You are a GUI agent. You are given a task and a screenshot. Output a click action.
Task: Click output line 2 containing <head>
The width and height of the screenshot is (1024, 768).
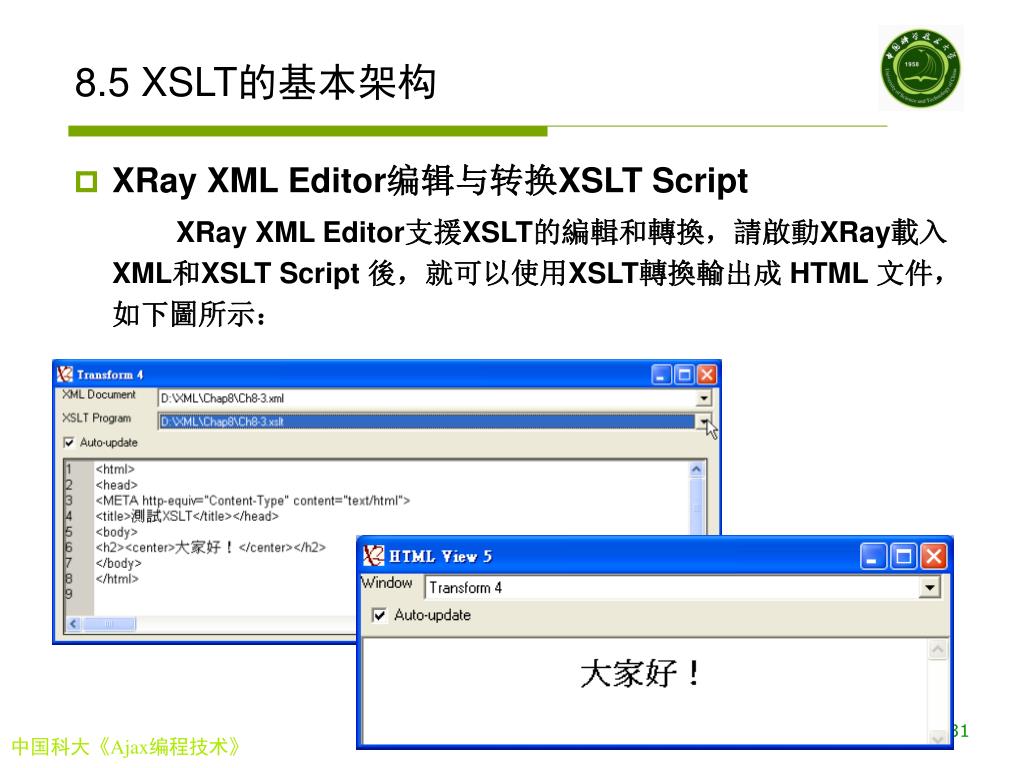(116, 485)
